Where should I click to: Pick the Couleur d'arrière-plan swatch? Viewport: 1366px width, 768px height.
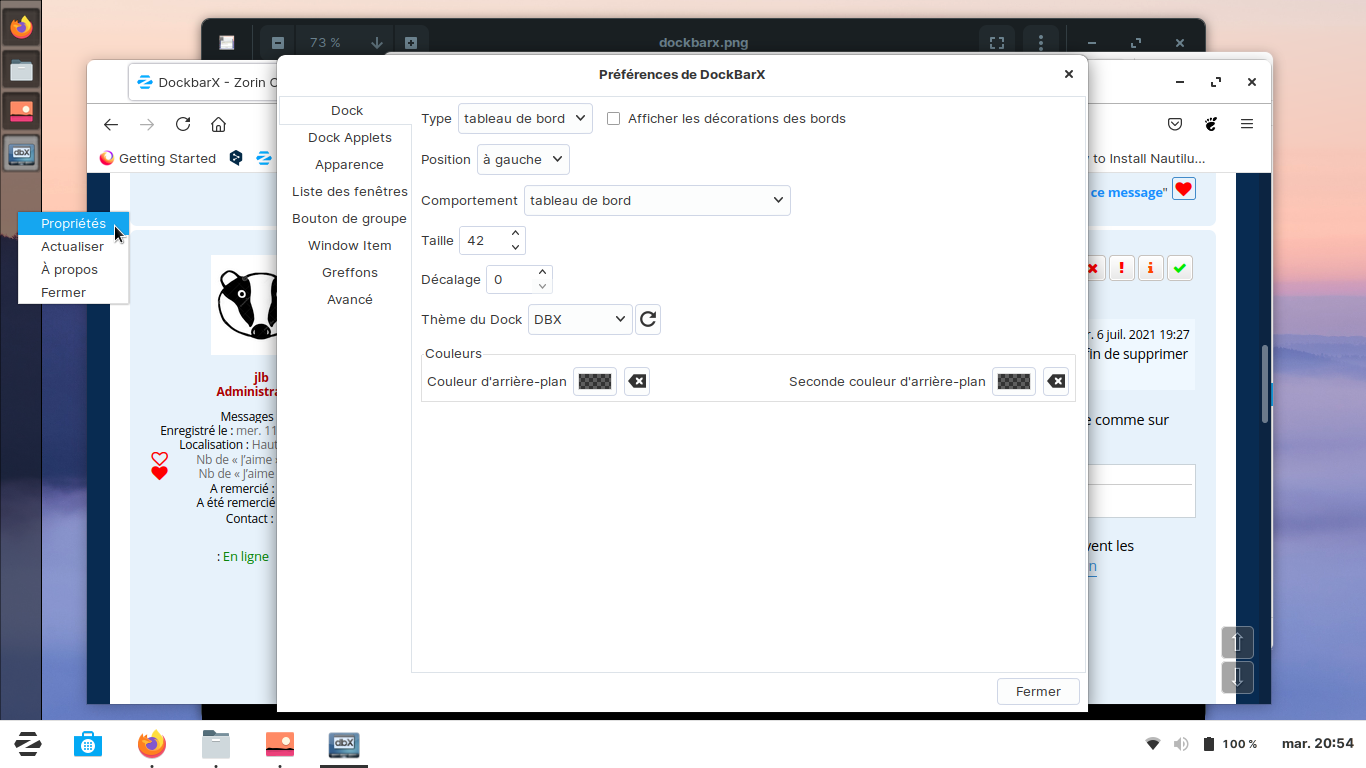(x=595, y=381)
